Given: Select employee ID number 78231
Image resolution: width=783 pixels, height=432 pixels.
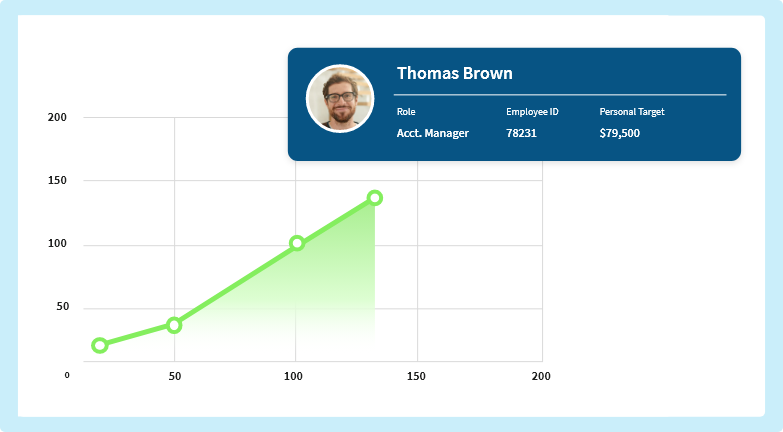Looking at the screenshot, I should 521,133.
